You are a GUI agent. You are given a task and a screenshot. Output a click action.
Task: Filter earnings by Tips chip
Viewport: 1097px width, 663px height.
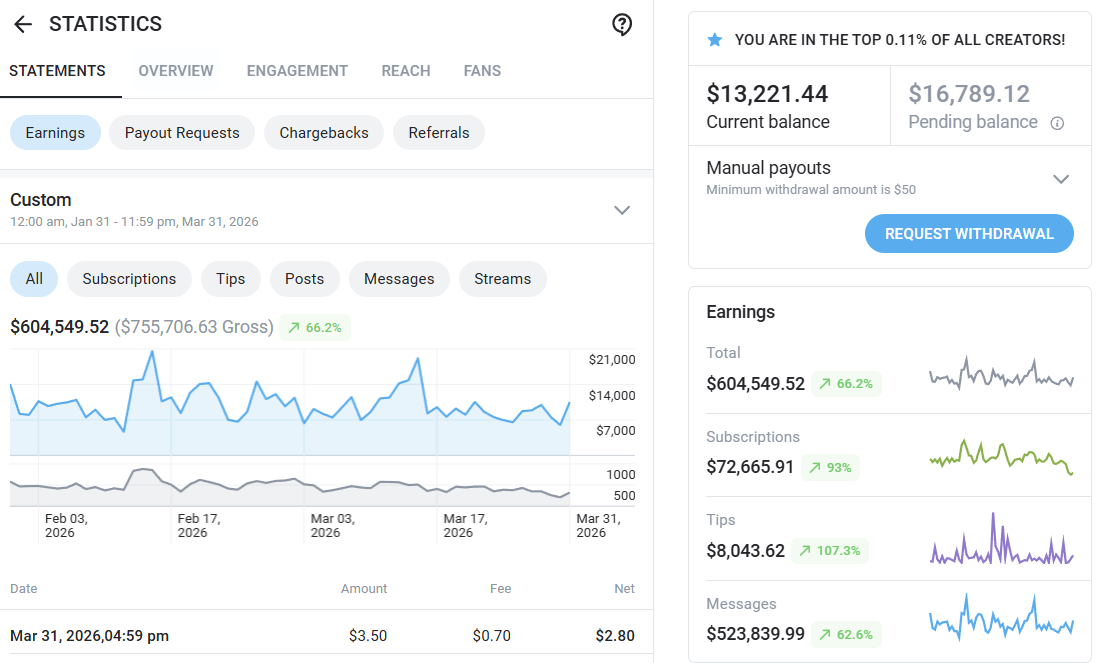coord(230,279)
